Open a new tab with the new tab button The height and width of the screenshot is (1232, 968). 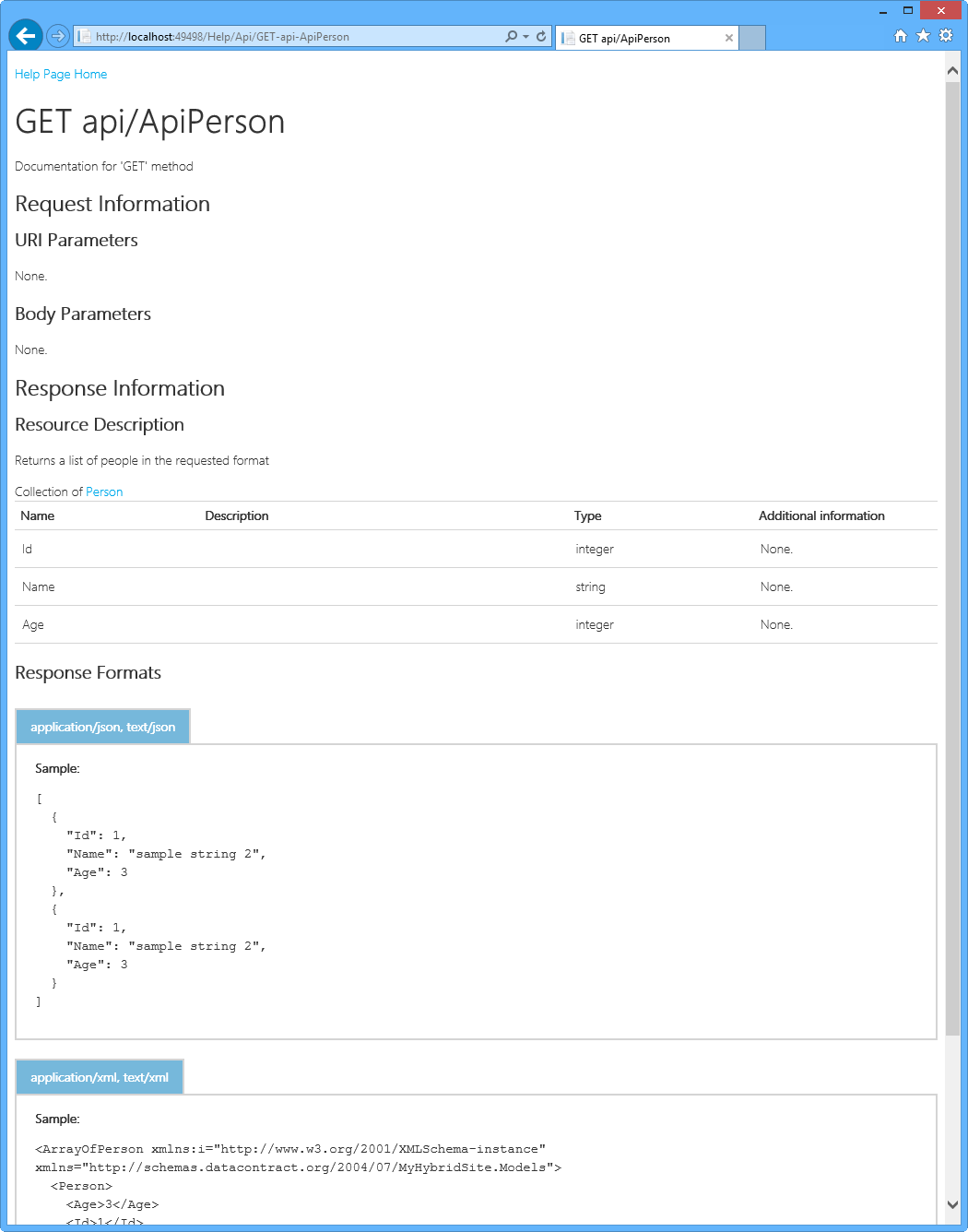pyautogui.click(x=751, y=38)
